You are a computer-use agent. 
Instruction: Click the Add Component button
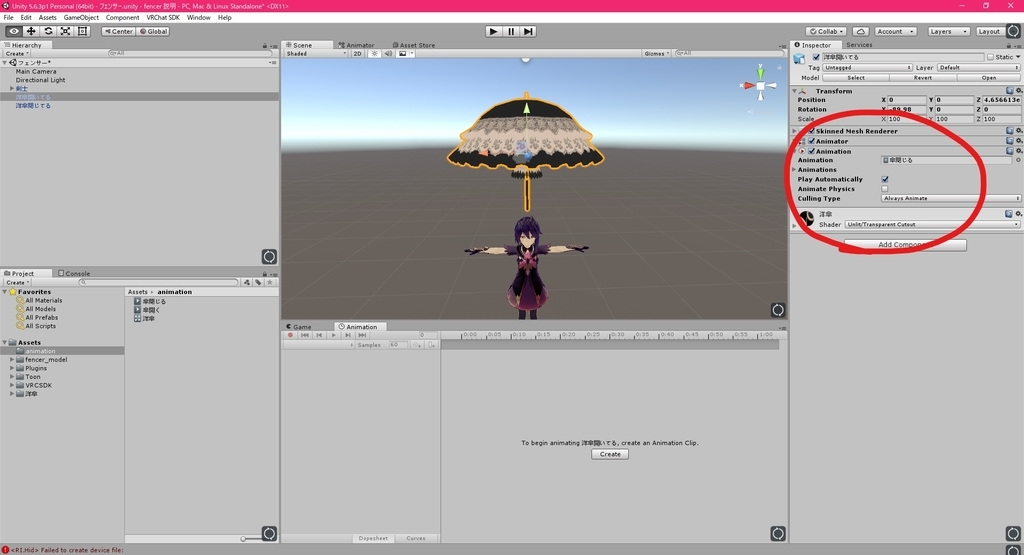pyautogui.click(x=904, y=245)
